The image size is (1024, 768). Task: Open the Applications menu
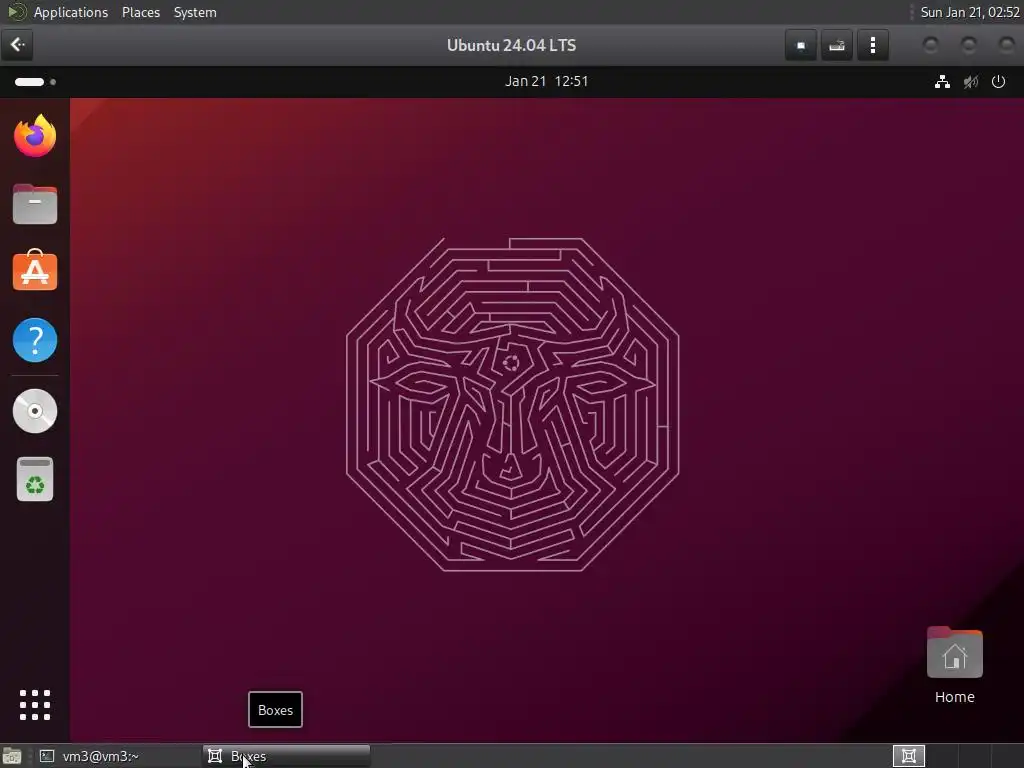tap(71, 12)
